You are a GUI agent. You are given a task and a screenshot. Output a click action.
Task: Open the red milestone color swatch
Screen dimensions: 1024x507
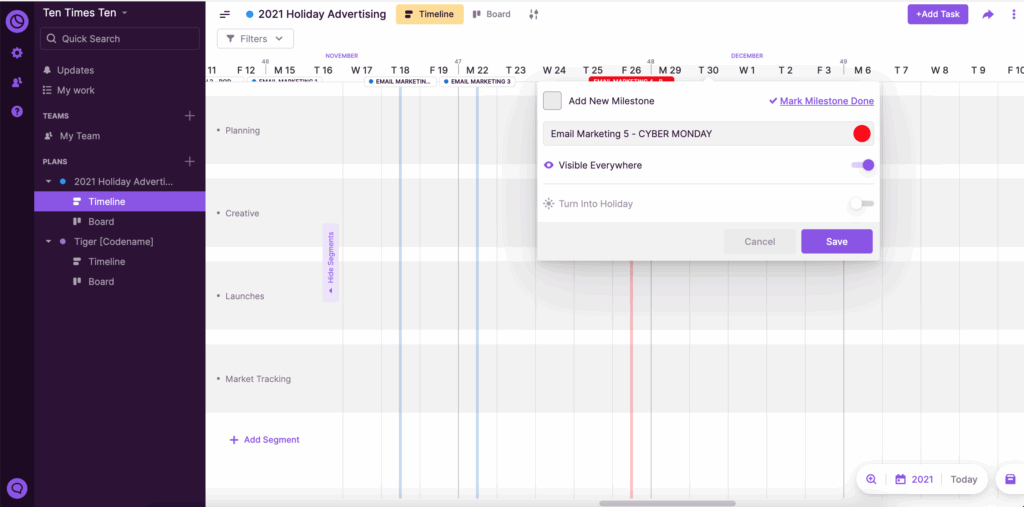862,133
